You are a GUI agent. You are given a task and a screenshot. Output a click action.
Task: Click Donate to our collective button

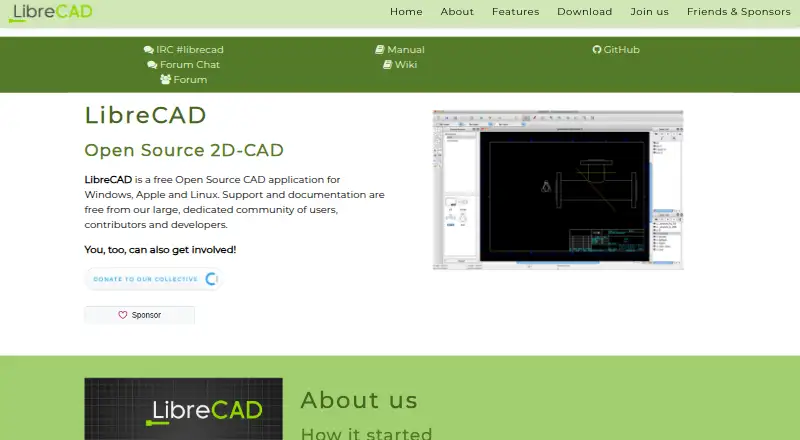[154, 279]
